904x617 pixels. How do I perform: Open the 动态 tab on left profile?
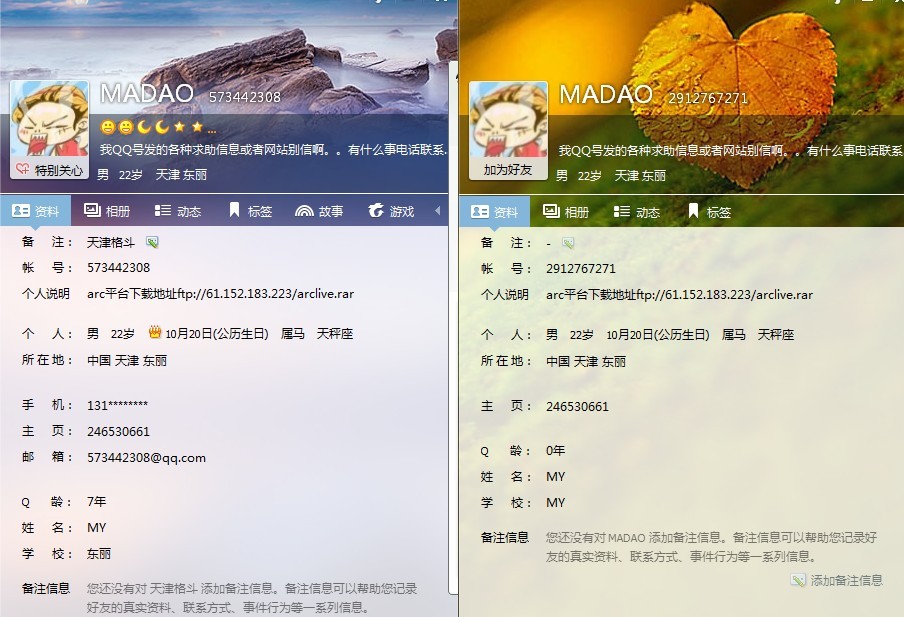click(178, 211)
